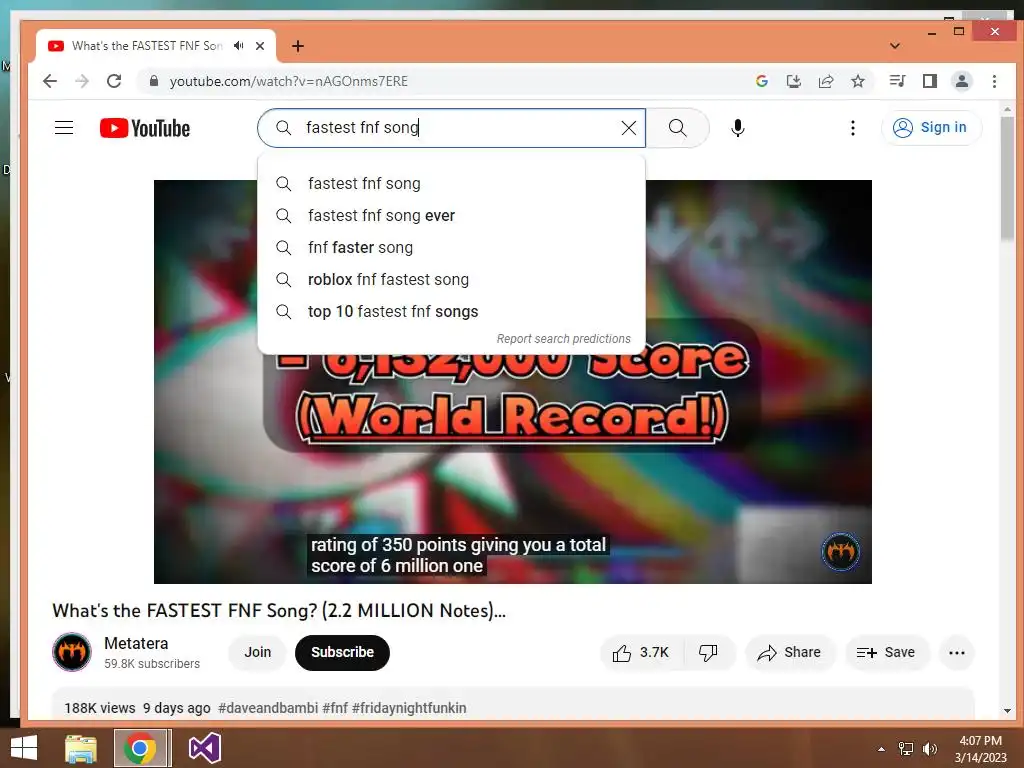The height and width of the screenshot is (768, 1024).
Task: Open the YouTube hamburger guide menu
Action: (64, 127)
